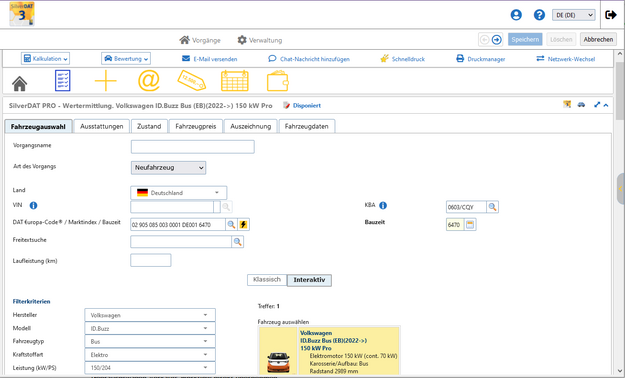Open the home house icon
The image size is (625, 378).
[20, 83]
